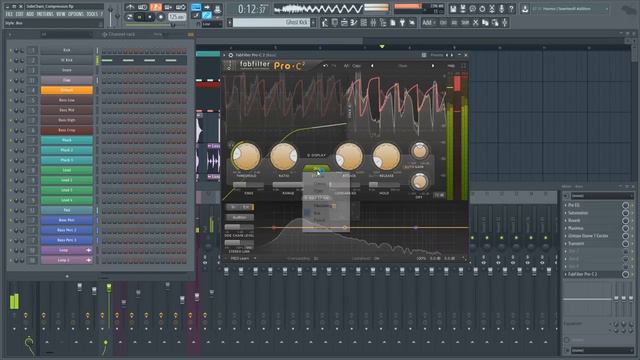640x360 pixels.
Task: Click the render export icon beside save
Action: pyautogui.click(x=463, y=9)
